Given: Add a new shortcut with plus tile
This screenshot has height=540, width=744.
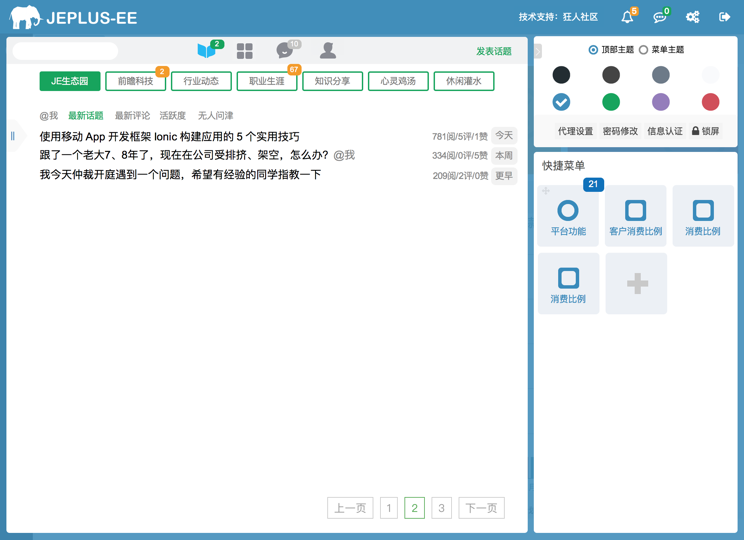Looking at the screenshot, I should pos(636,284).
